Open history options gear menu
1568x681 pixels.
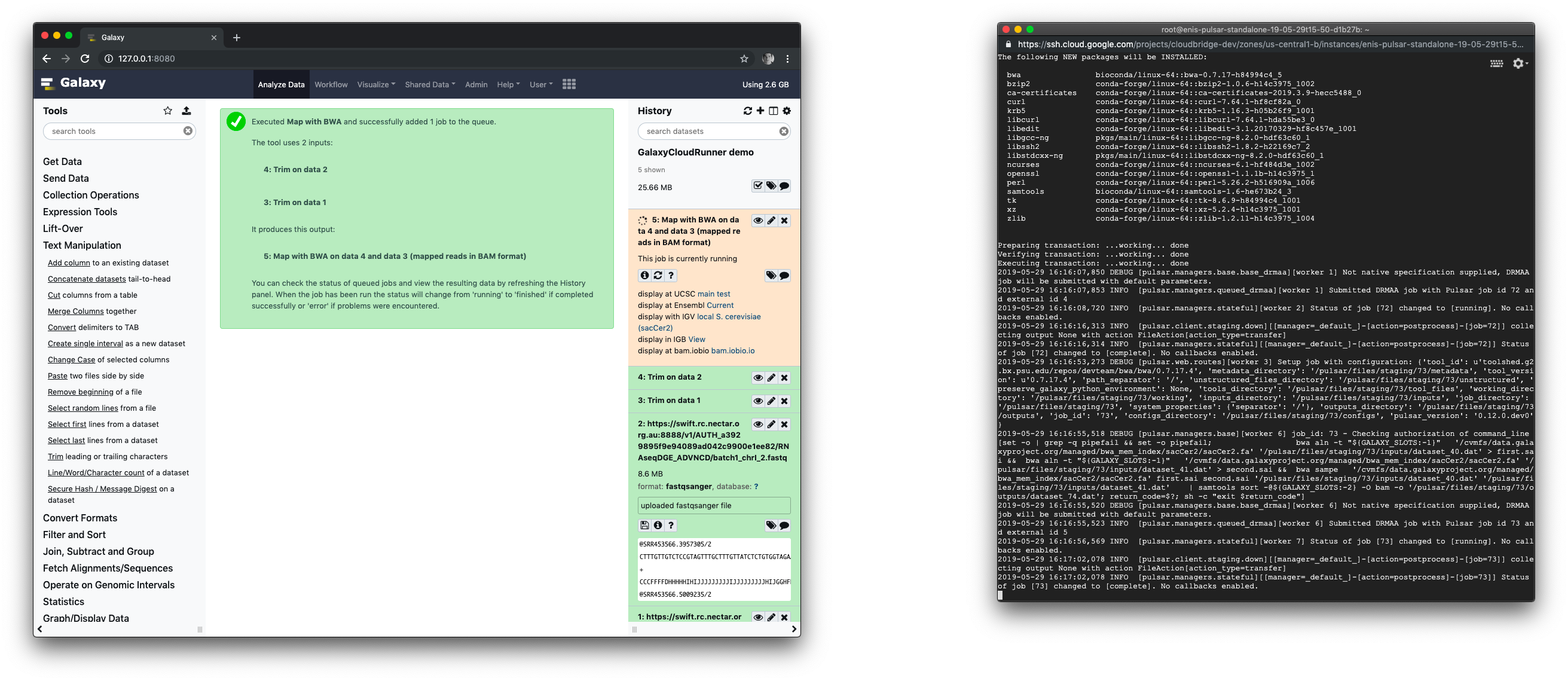tap(787, 111)
